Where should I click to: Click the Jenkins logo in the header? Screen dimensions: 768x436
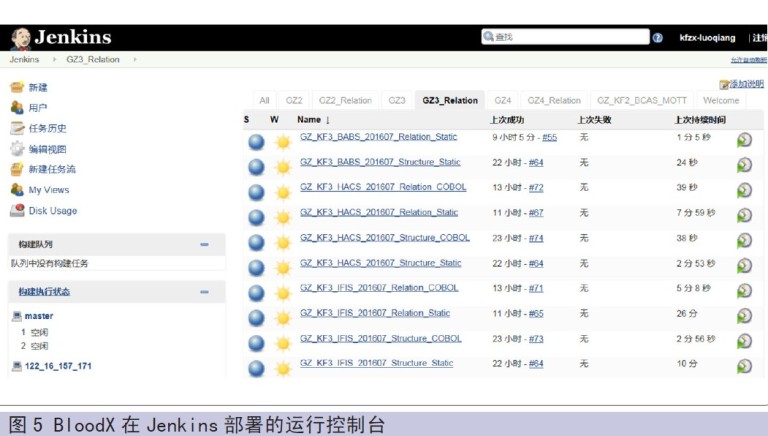coord(61,38)
